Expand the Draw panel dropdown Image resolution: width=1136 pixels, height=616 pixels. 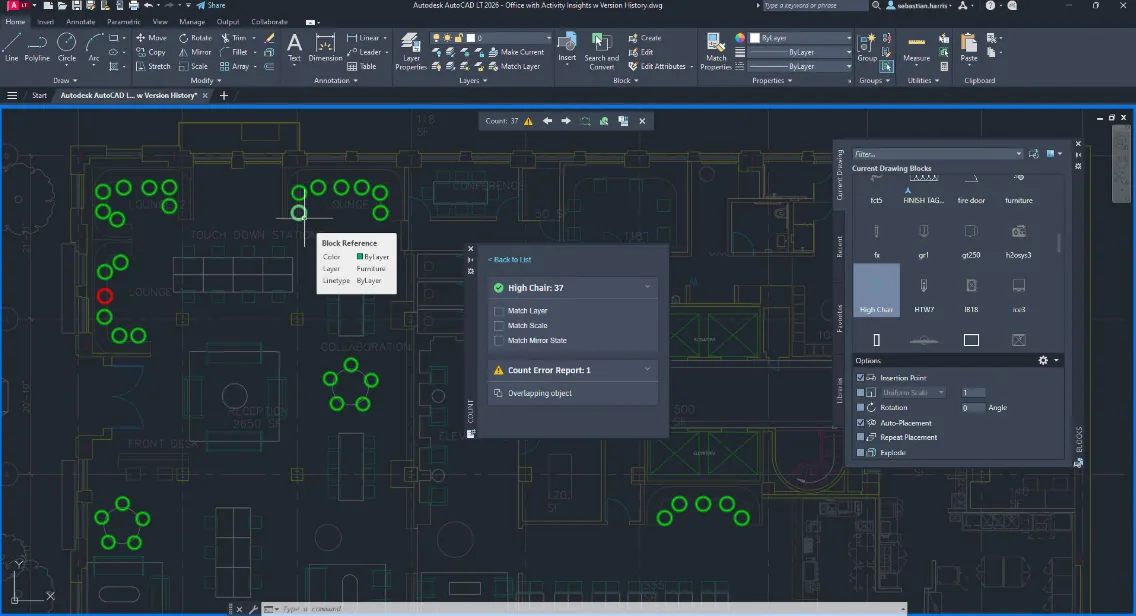[x=64, y=80]
